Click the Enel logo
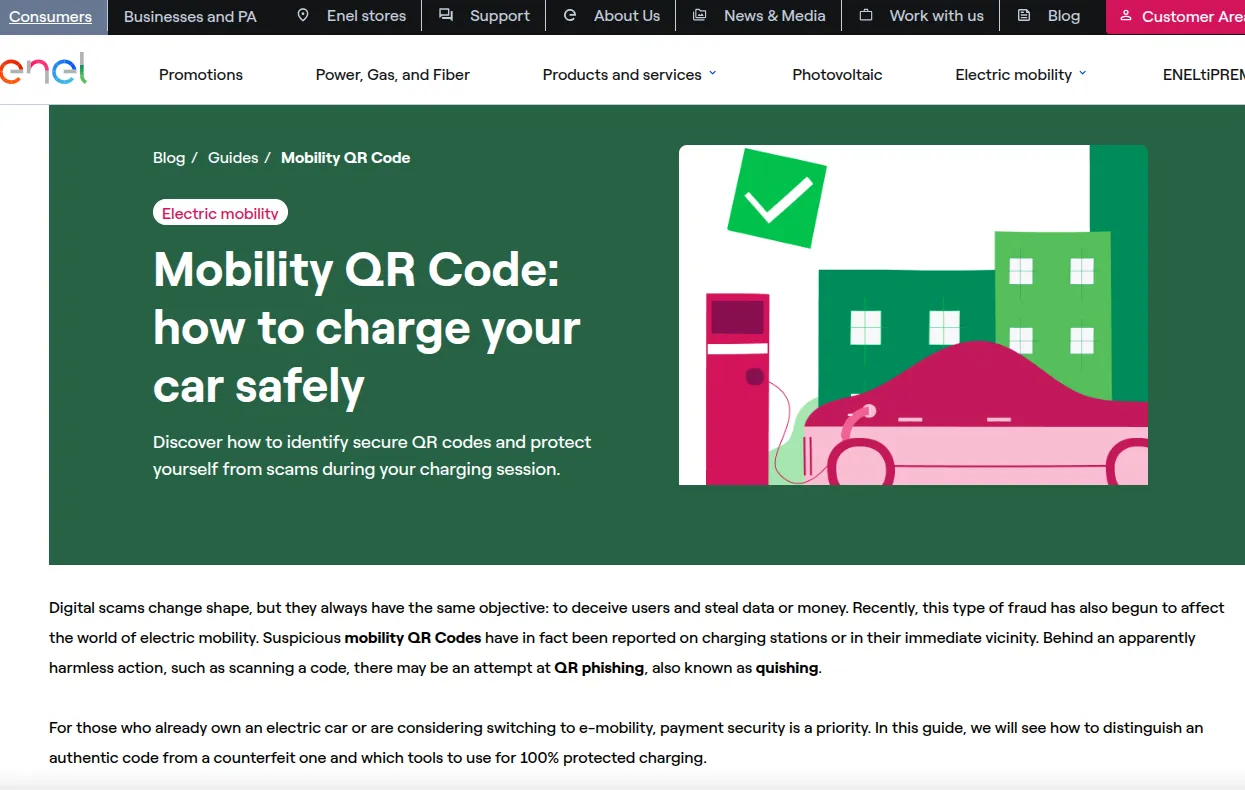Image resolution: width=1245 pixels, height=790 pixels. pos(43,69)
